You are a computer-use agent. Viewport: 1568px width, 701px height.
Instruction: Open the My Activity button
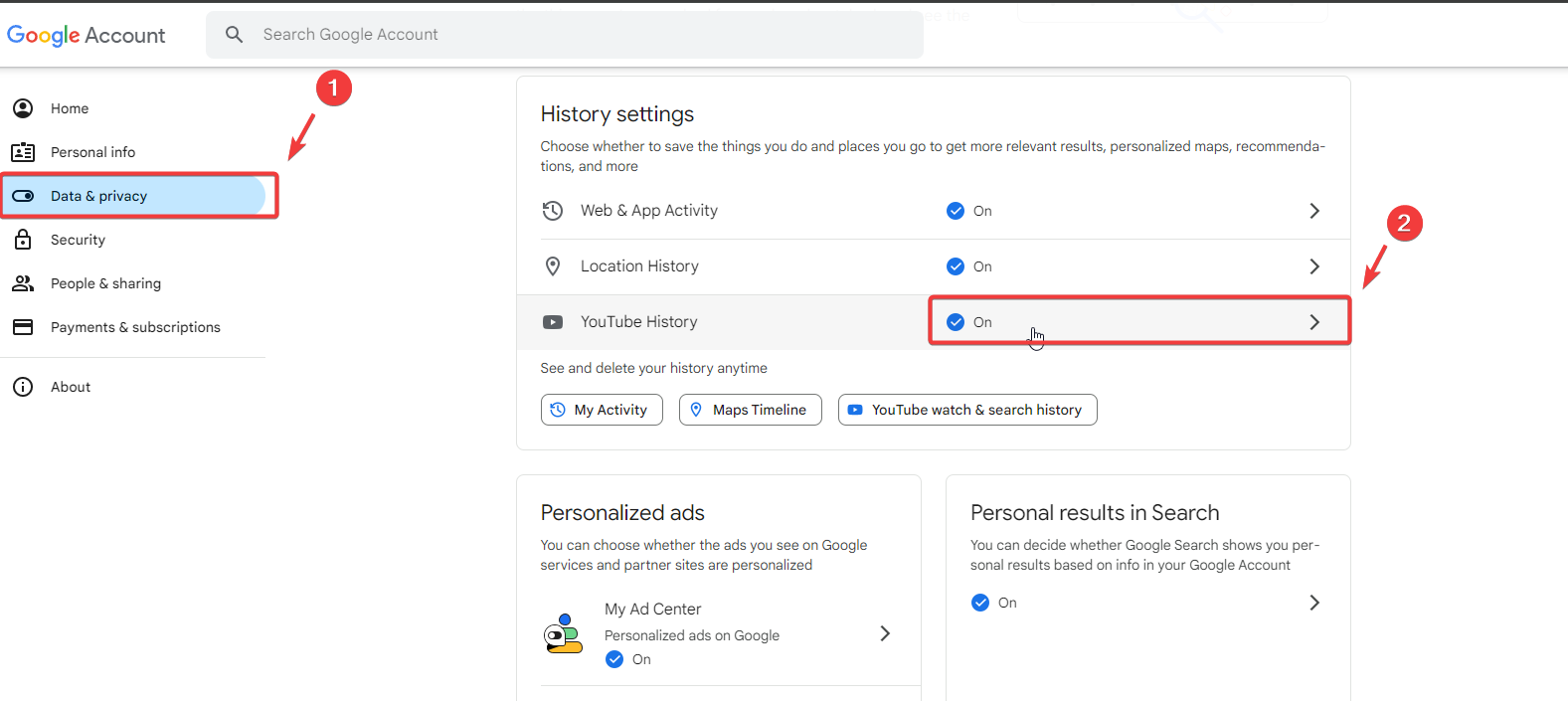[x=602, y=410]
